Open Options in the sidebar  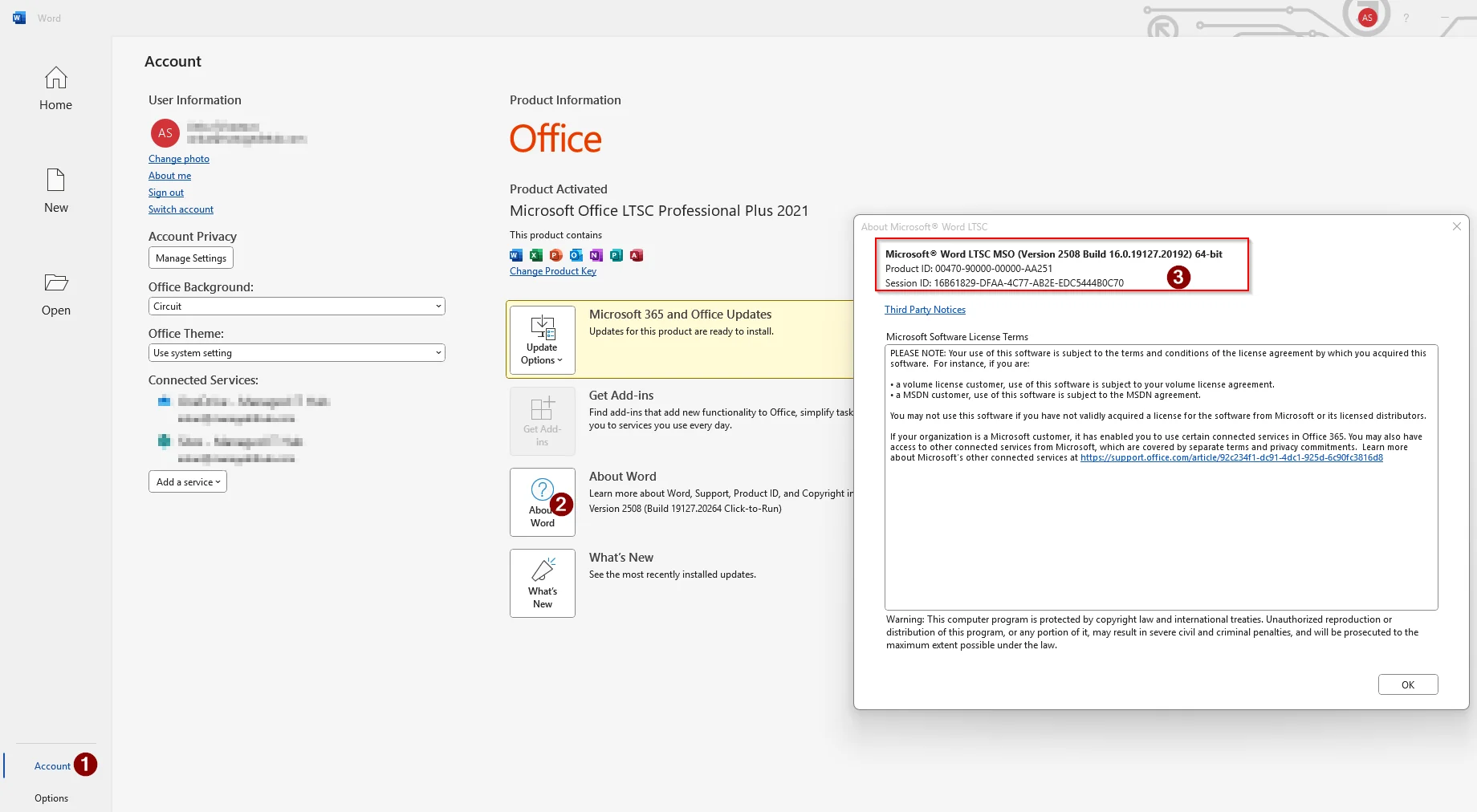point(51,798)
